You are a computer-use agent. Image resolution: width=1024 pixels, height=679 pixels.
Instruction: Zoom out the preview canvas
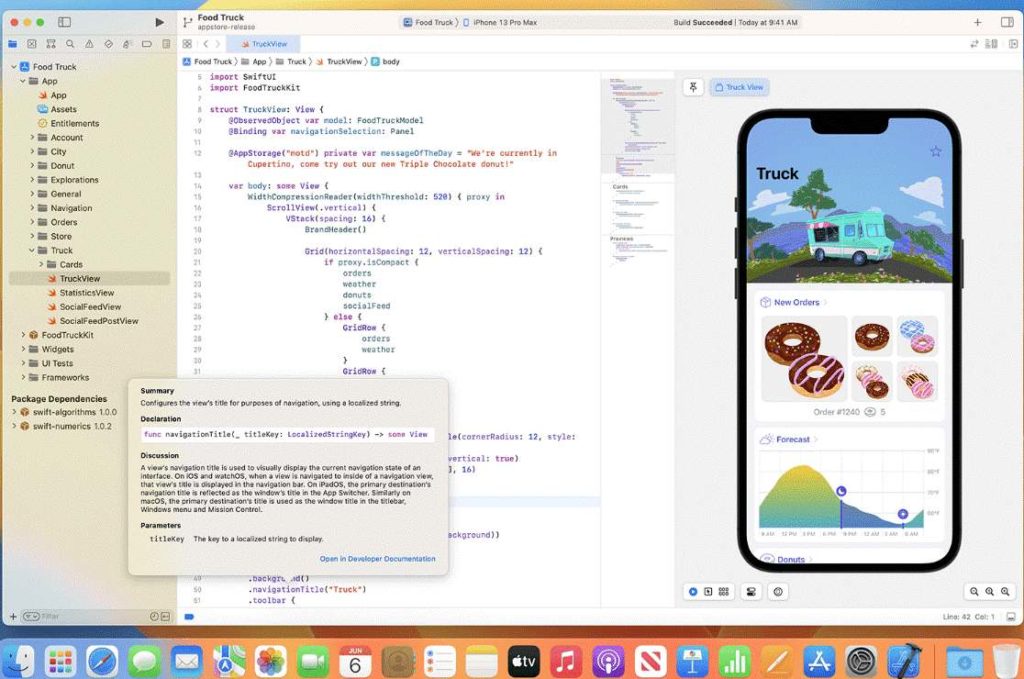pyautogui.click(x=974, y=592)
